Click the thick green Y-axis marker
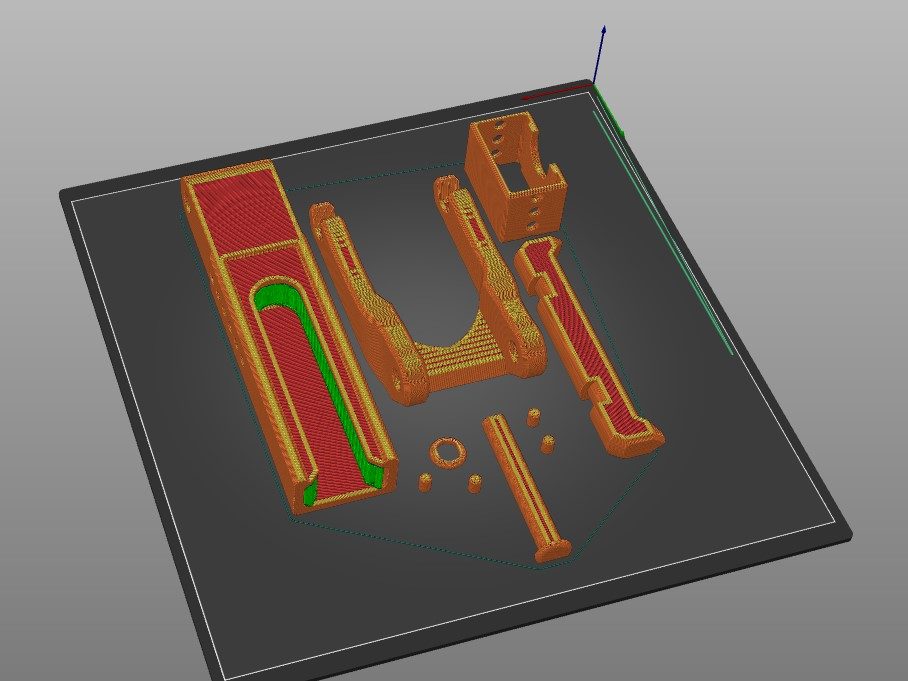The image size is (908, 681). 609,111
